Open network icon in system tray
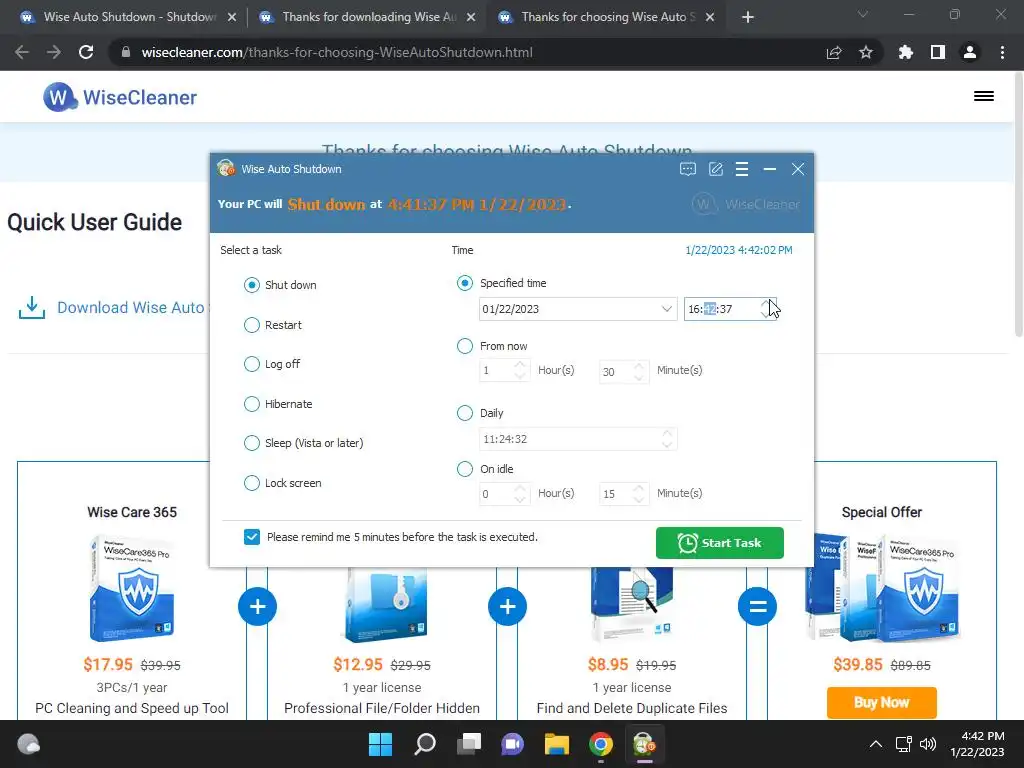 [904, 744]
